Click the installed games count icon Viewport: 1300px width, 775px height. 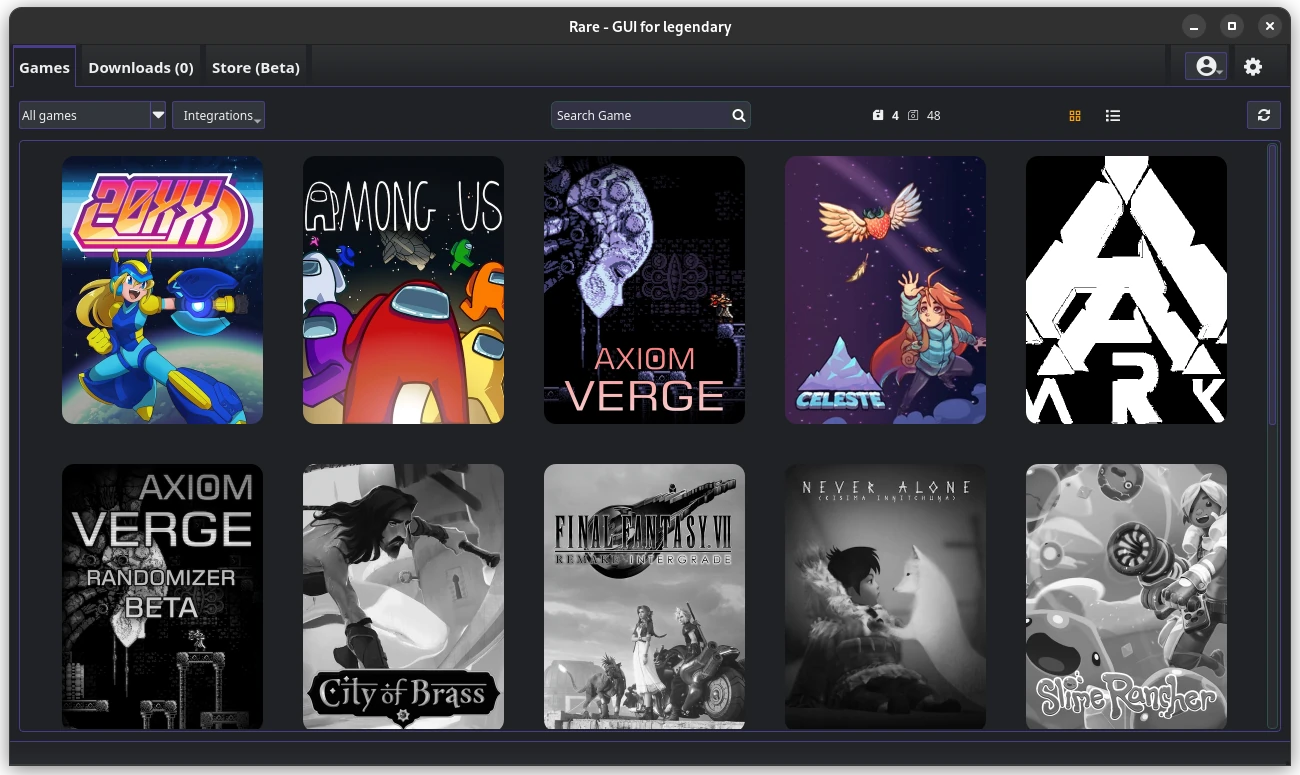[x=878, y=115]
